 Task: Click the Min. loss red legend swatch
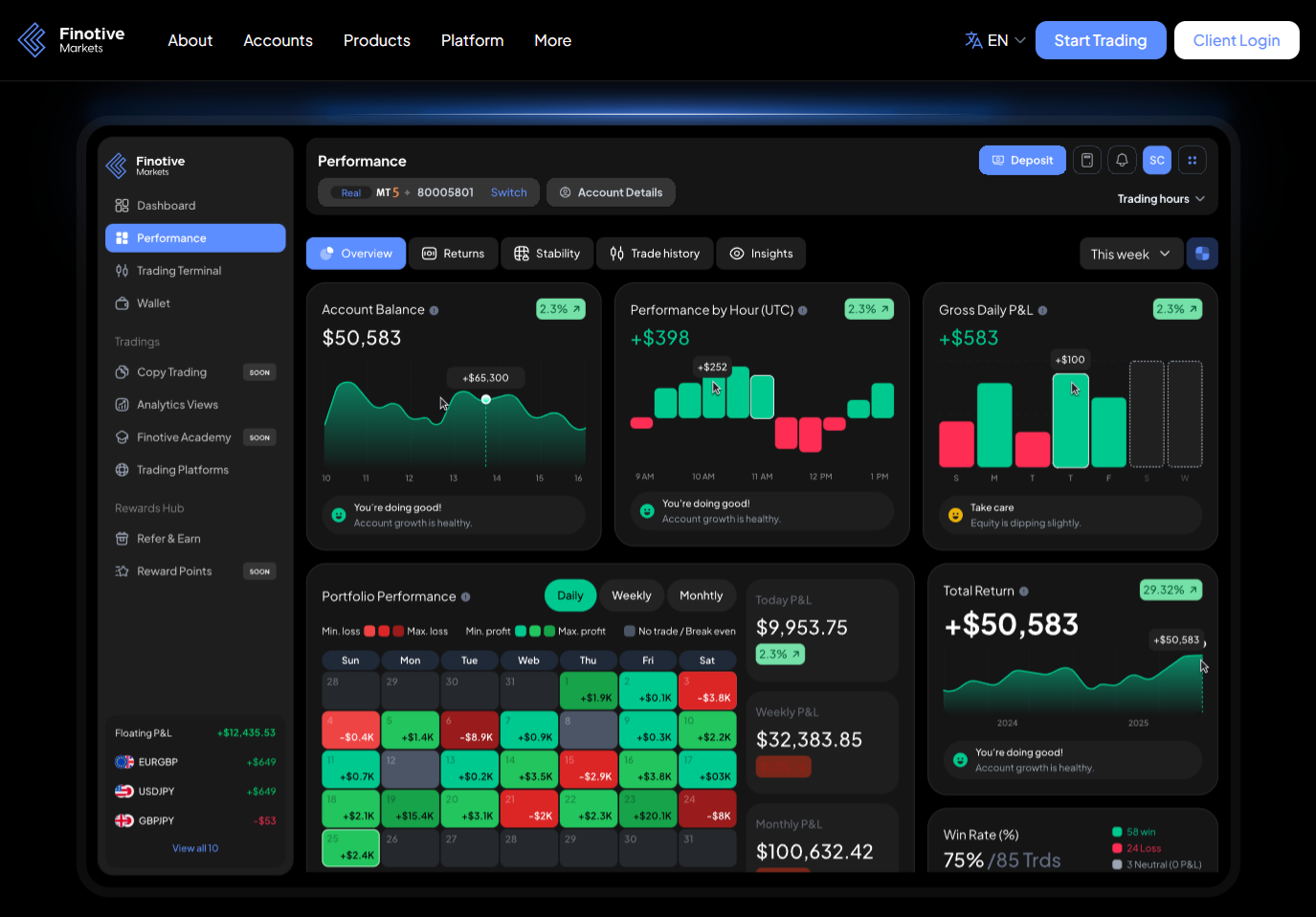[x=369, y=631]
